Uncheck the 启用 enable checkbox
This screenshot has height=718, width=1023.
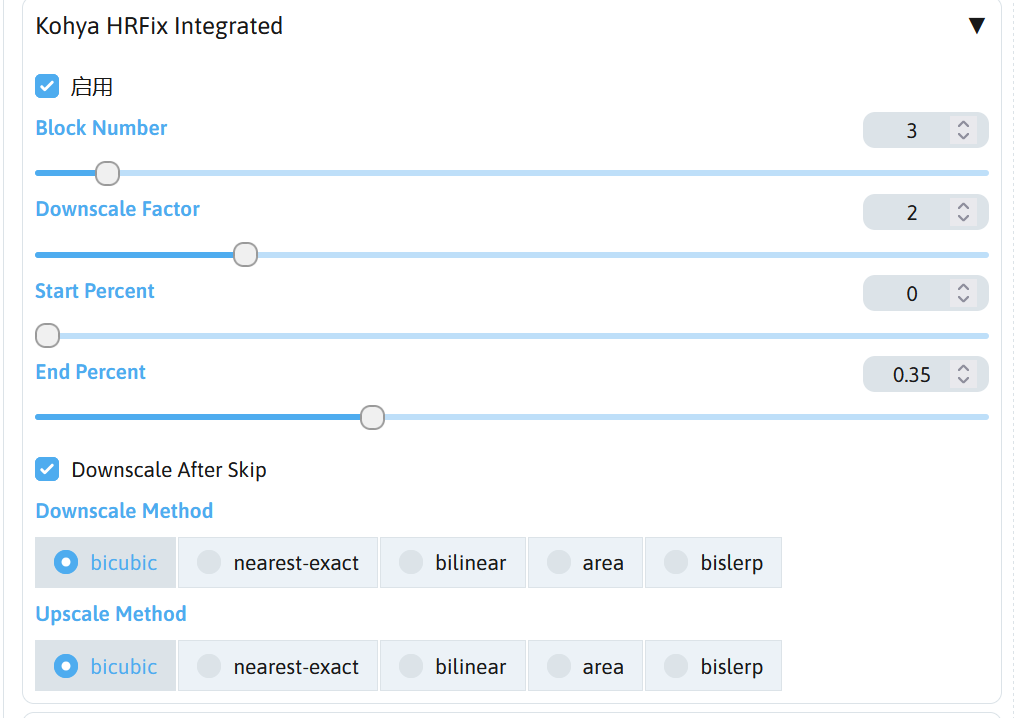[x=47, y=86]
